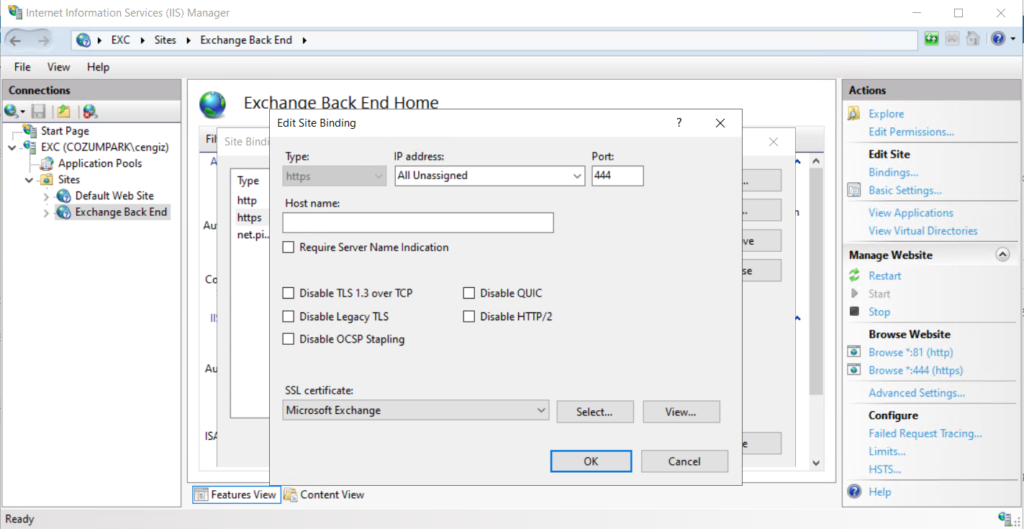1024x529 pixels.
Task: Select the Sites folder node
Action: [x=69, y=179]
